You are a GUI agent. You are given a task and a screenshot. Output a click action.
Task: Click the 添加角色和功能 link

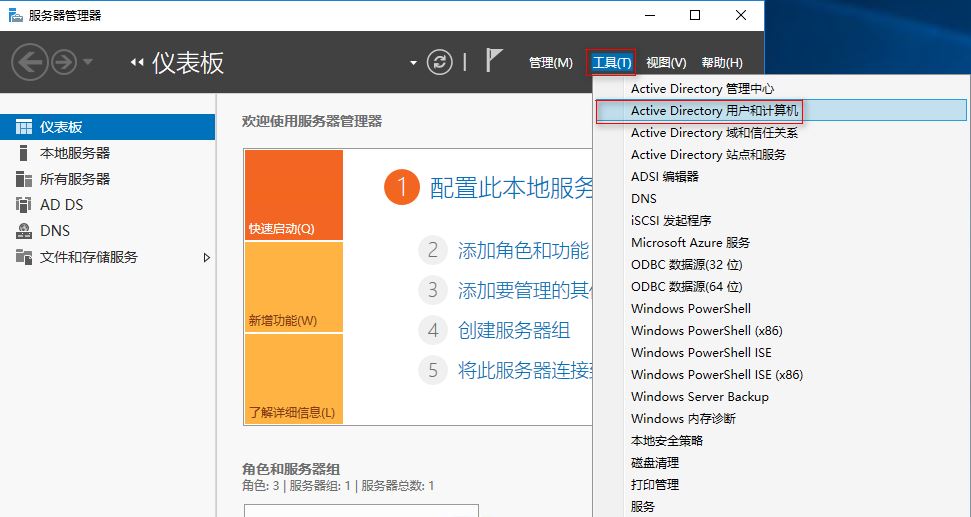(522, 251)
